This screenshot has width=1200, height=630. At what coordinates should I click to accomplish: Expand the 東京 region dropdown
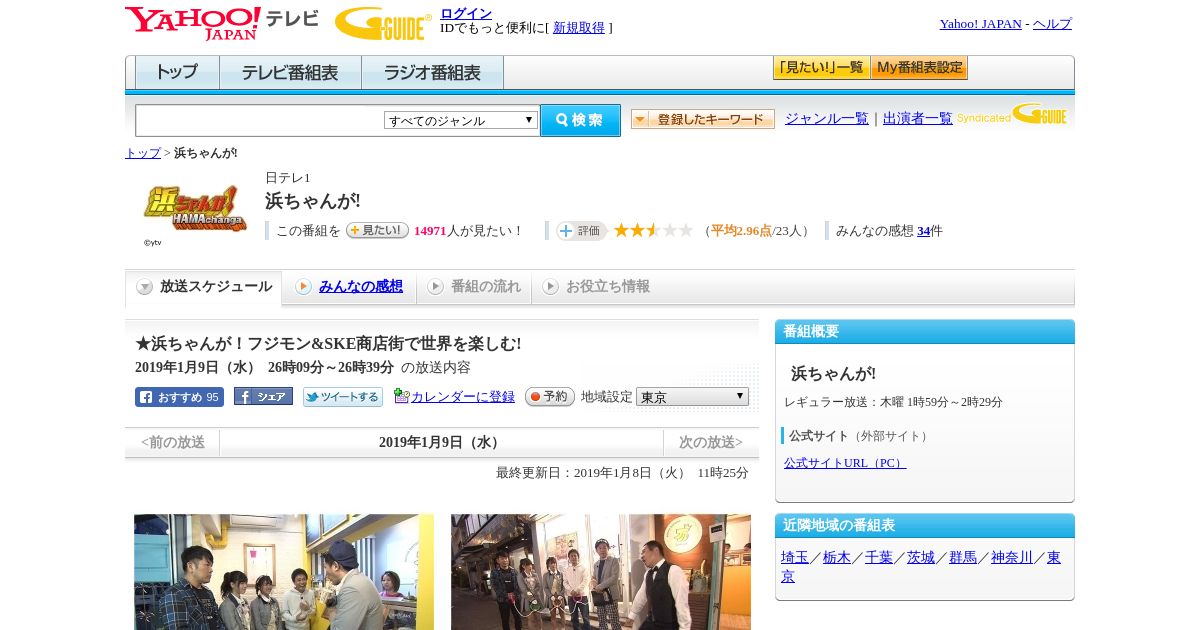692,397
